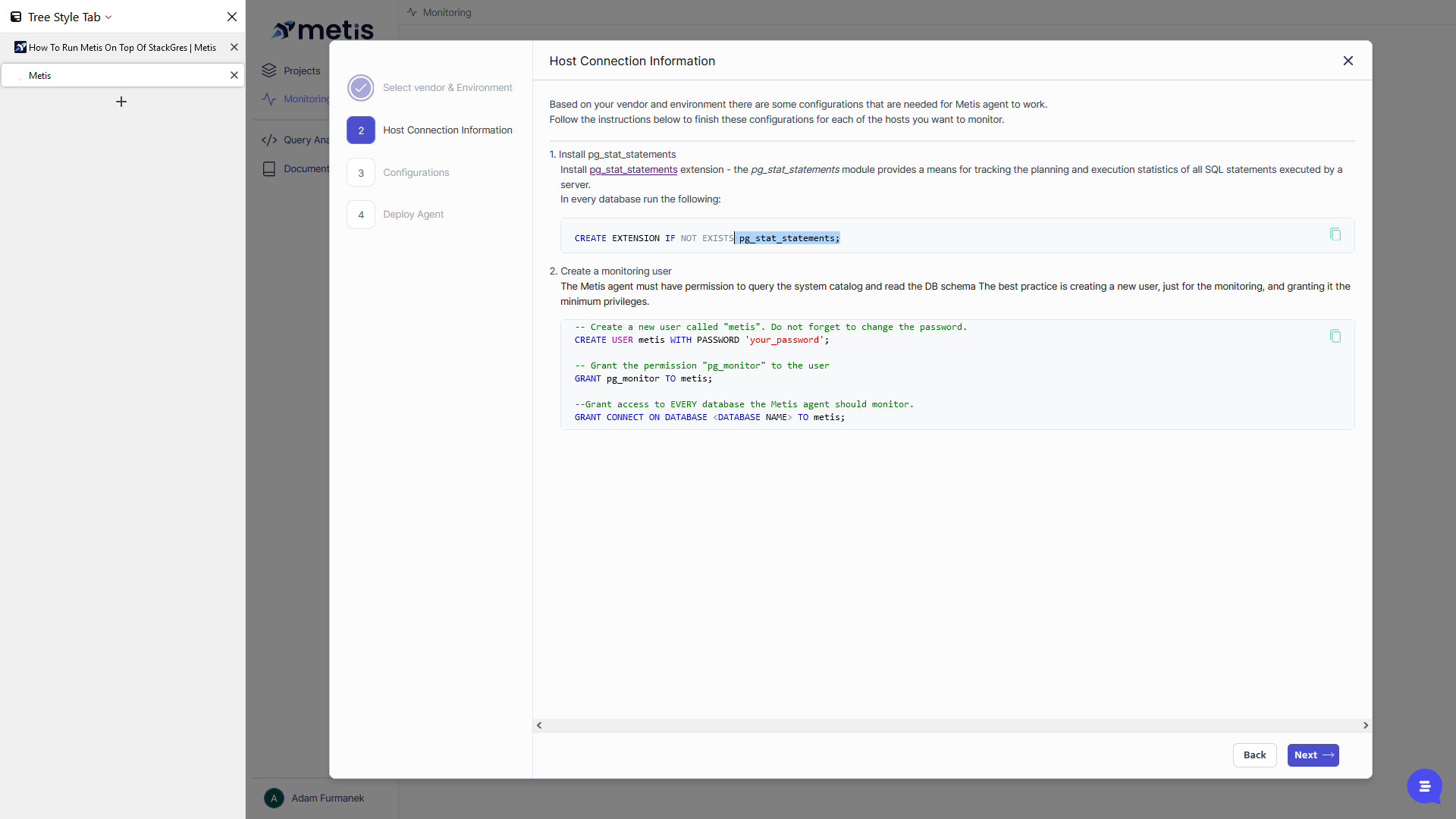Click the Projects icon in sidebar
This screenshot has width=1456, height=819.
point(269,71)
